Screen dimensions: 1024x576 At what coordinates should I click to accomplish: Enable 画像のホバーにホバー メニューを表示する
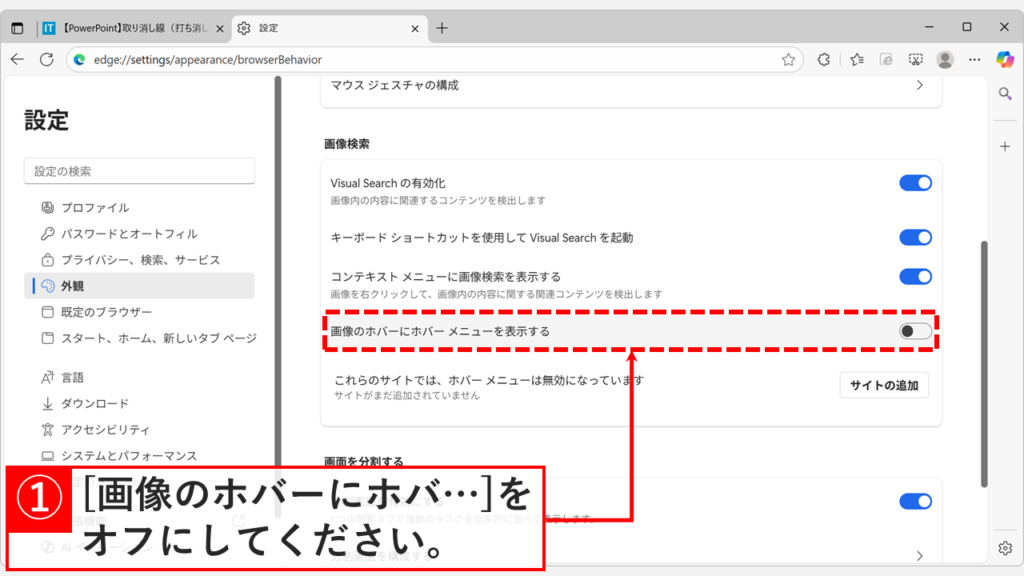coord(913,330)
